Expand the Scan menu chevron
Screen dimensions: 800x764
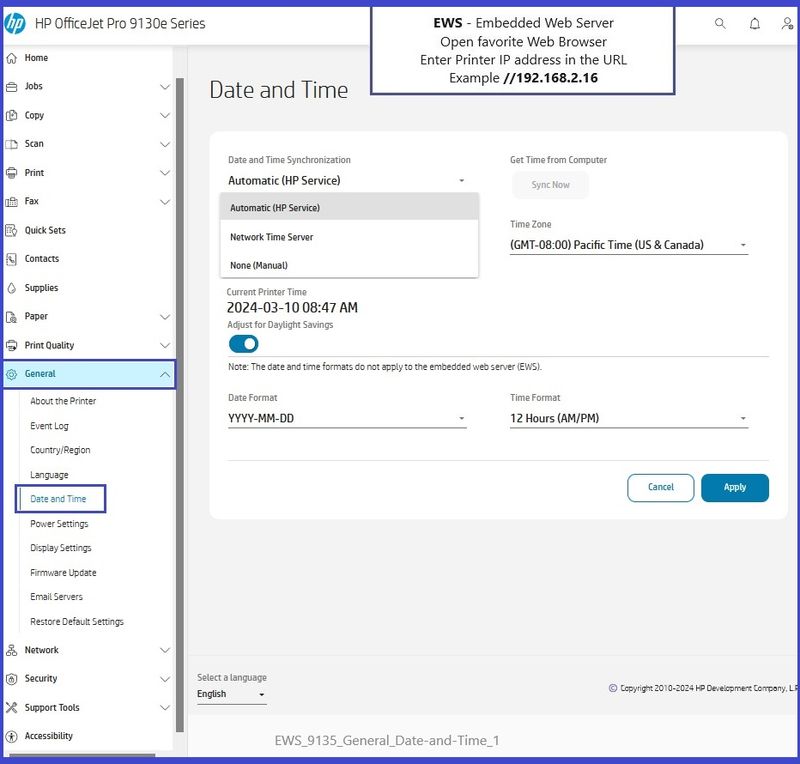165,144
